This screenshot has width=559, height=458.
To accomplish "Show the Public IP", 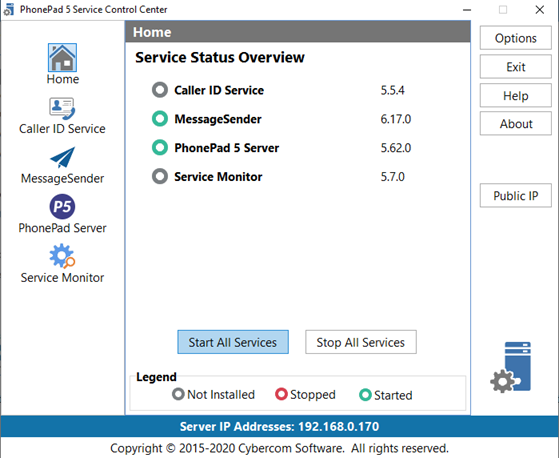I will [516, 195].
